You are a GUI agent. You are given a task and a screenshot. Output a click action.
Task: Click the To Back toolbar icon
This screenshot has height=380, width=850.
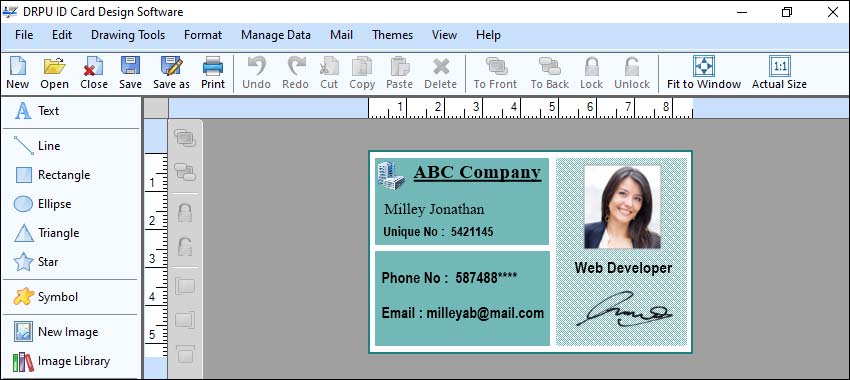click(x=550, y=66)
